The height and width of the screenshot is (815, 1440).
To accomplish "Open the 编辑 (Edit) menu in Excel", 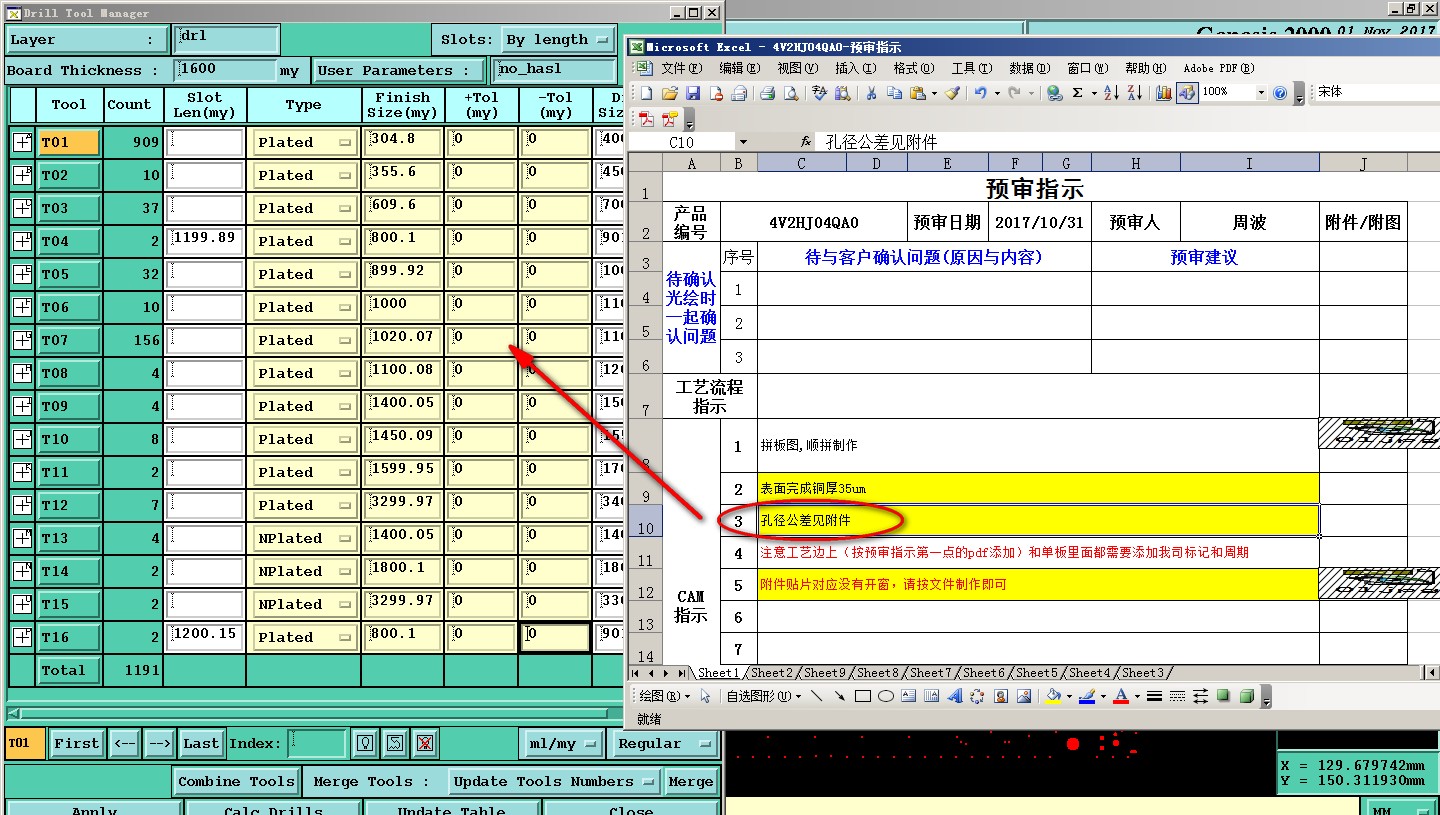I will pos(740,68).
